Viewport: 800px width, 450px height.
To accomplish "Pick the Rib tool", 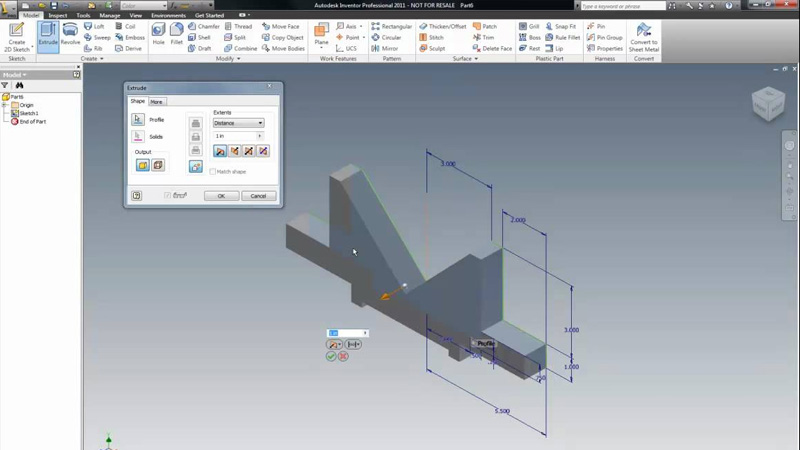I will tap(93, 48).
